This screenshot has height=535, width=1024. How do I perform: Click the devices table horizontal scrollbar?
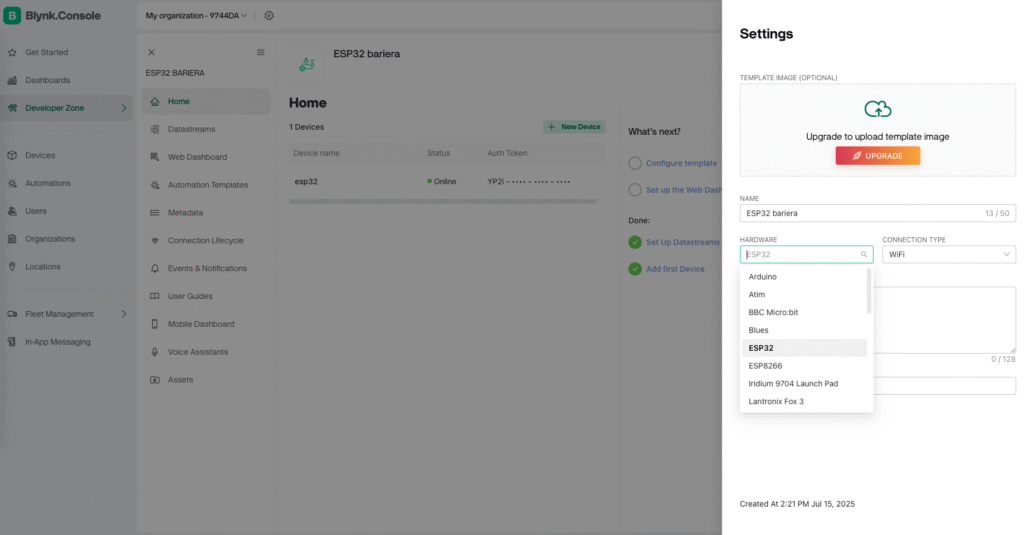[x=443, y=201]
